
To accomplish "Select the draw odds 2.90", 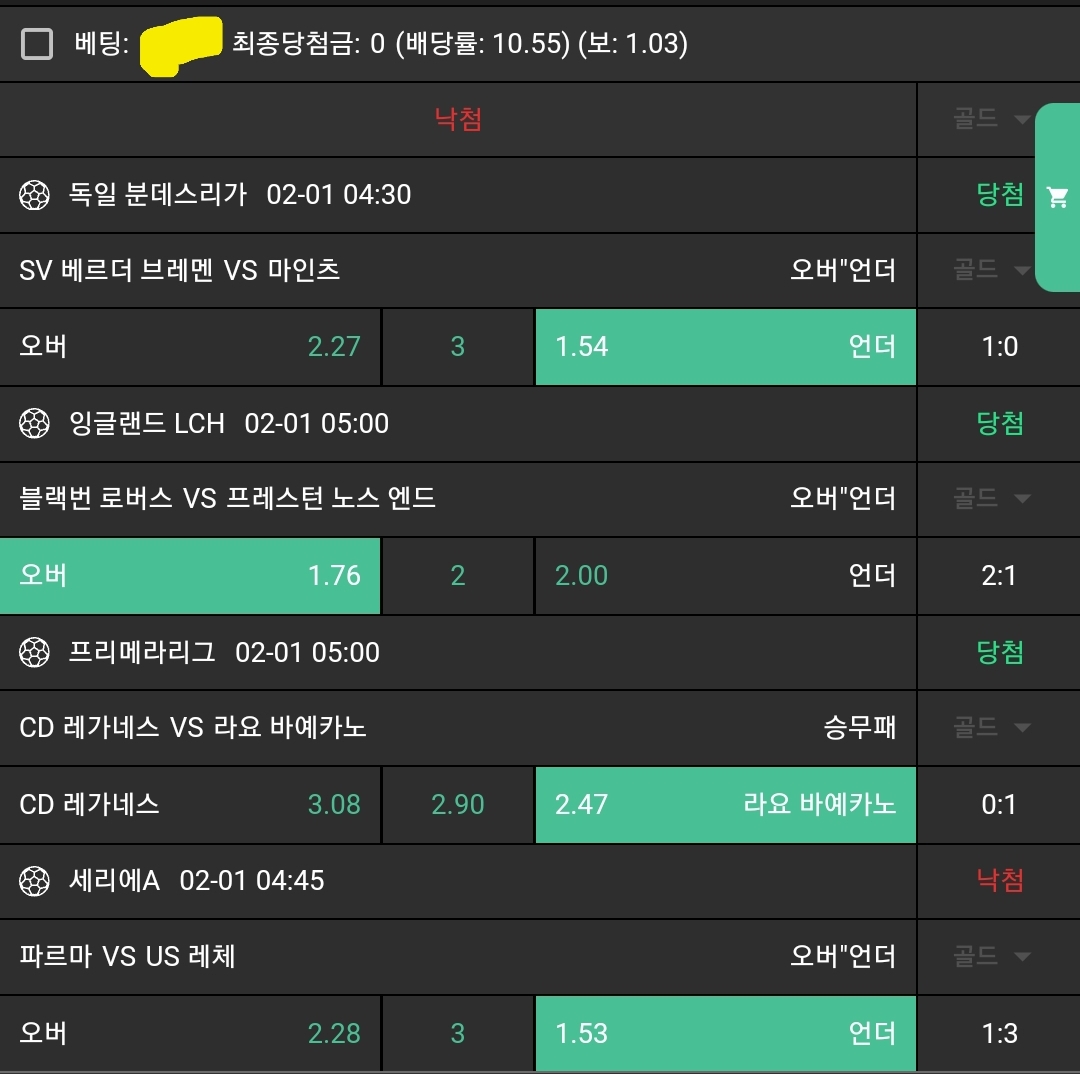I will pos(458,804).
